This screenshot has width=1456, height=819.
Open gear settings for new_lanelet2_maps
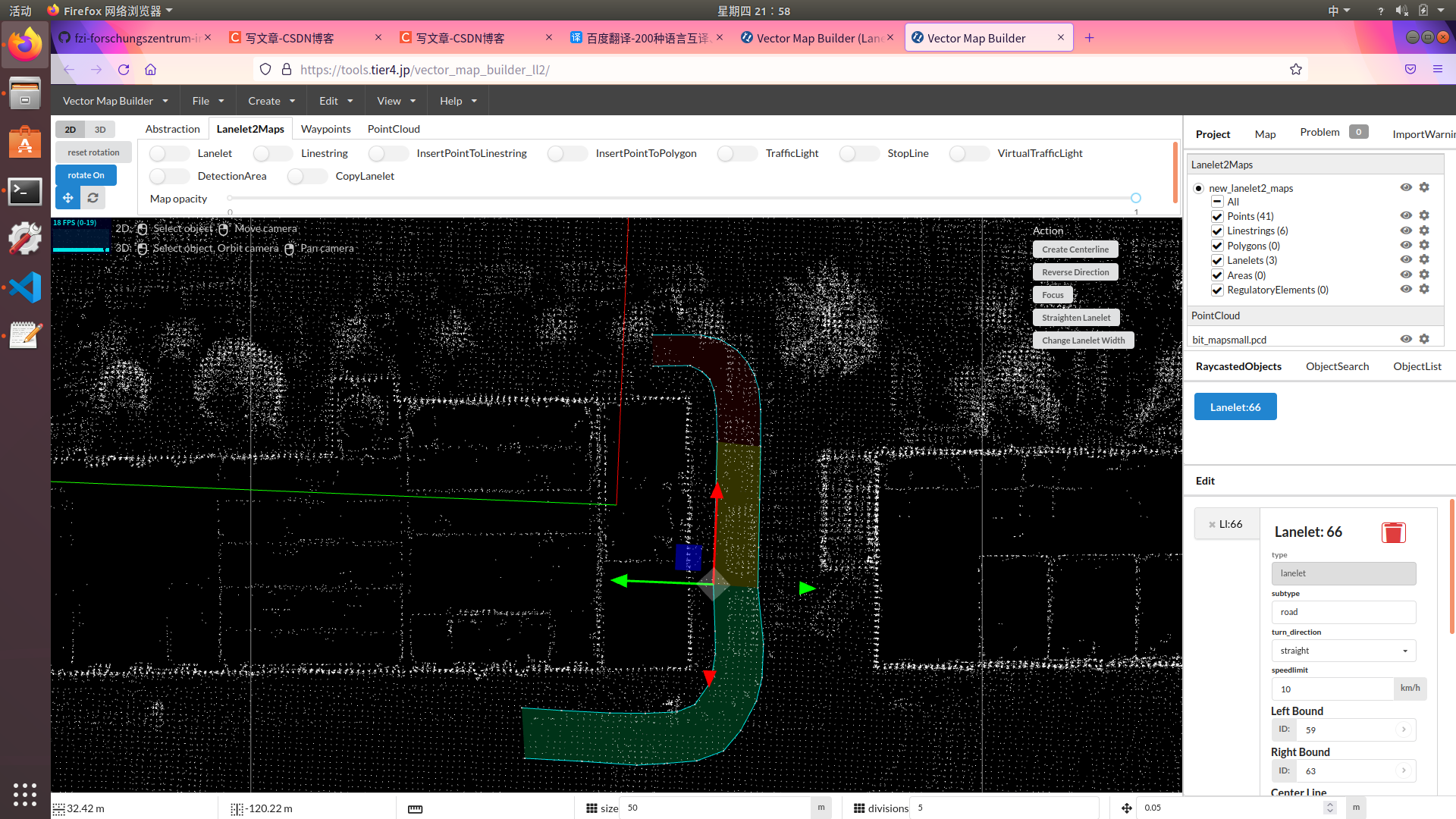pos(1424,187)
